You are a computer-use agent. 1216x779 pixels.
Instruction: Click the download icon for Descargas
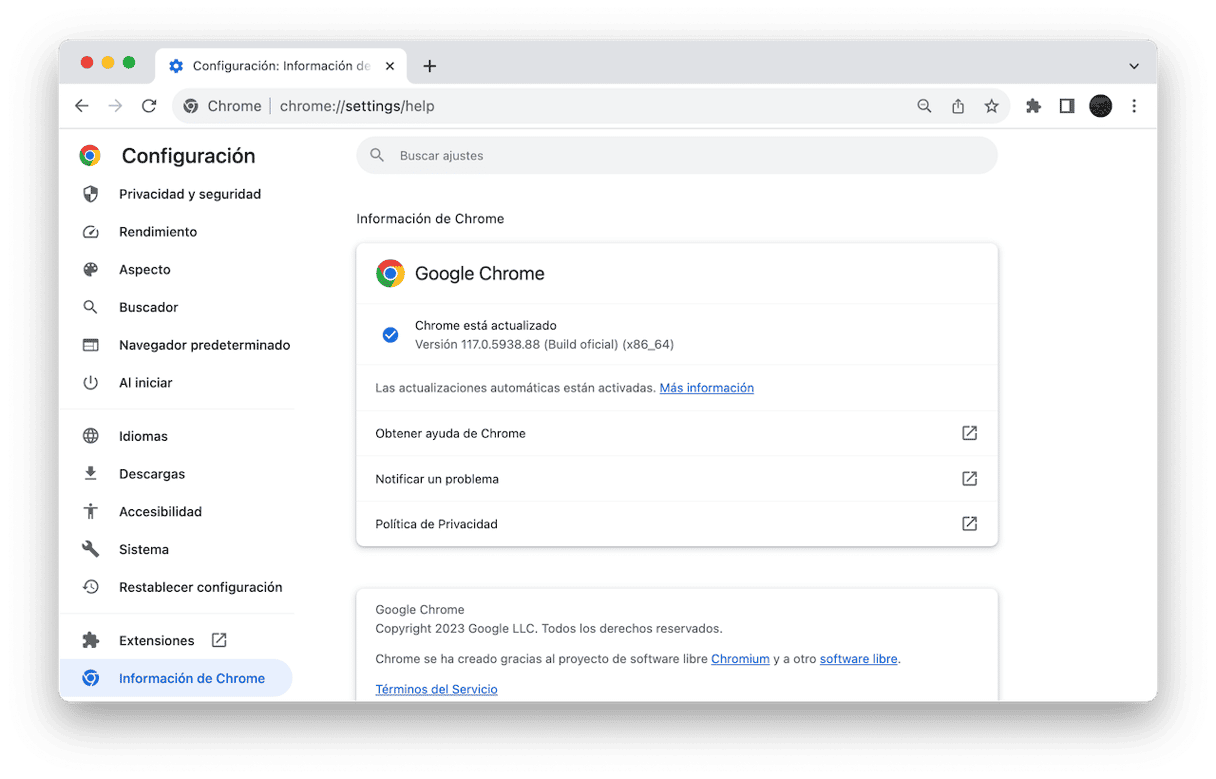pyautogui.click(x=91, y=474)
